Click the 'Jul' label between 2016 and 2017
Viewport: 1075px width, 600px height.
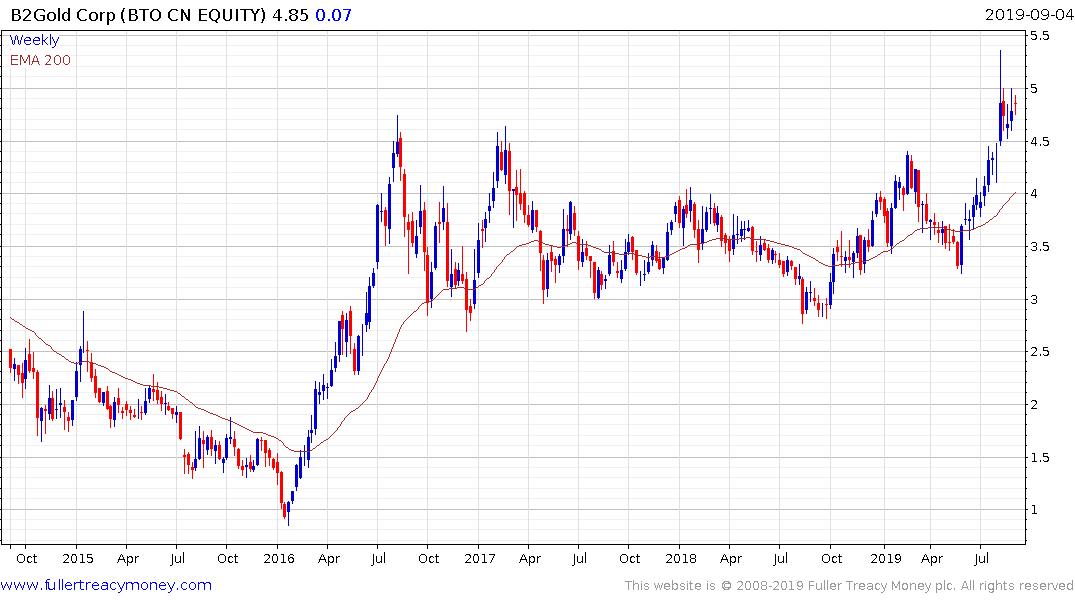coord(378,558)
